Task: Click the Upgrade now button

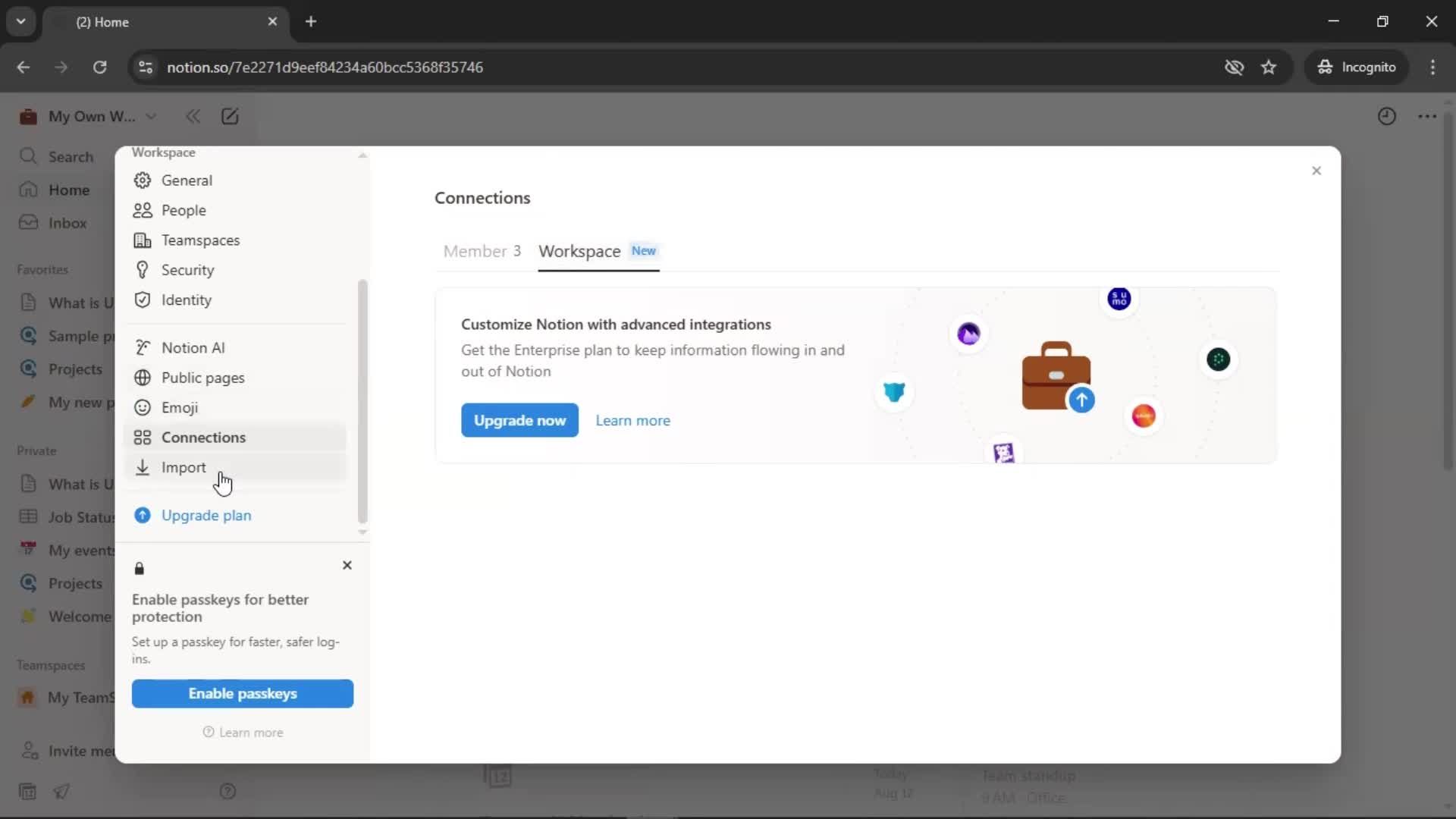Action: coord(519,420)
